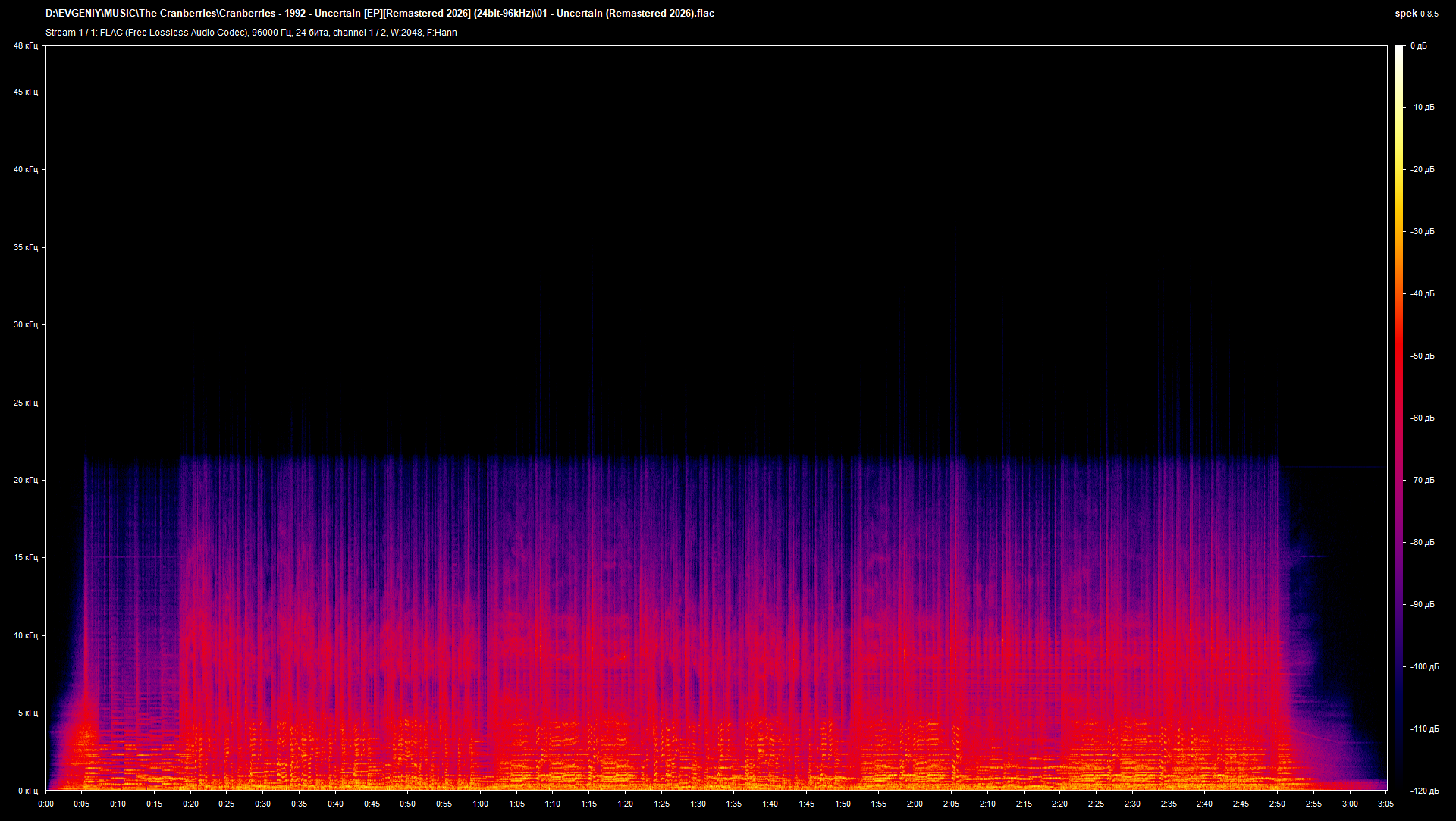Click the F:Hann window function text
Screen dimensions: 1456x821
tap(444, 33)
